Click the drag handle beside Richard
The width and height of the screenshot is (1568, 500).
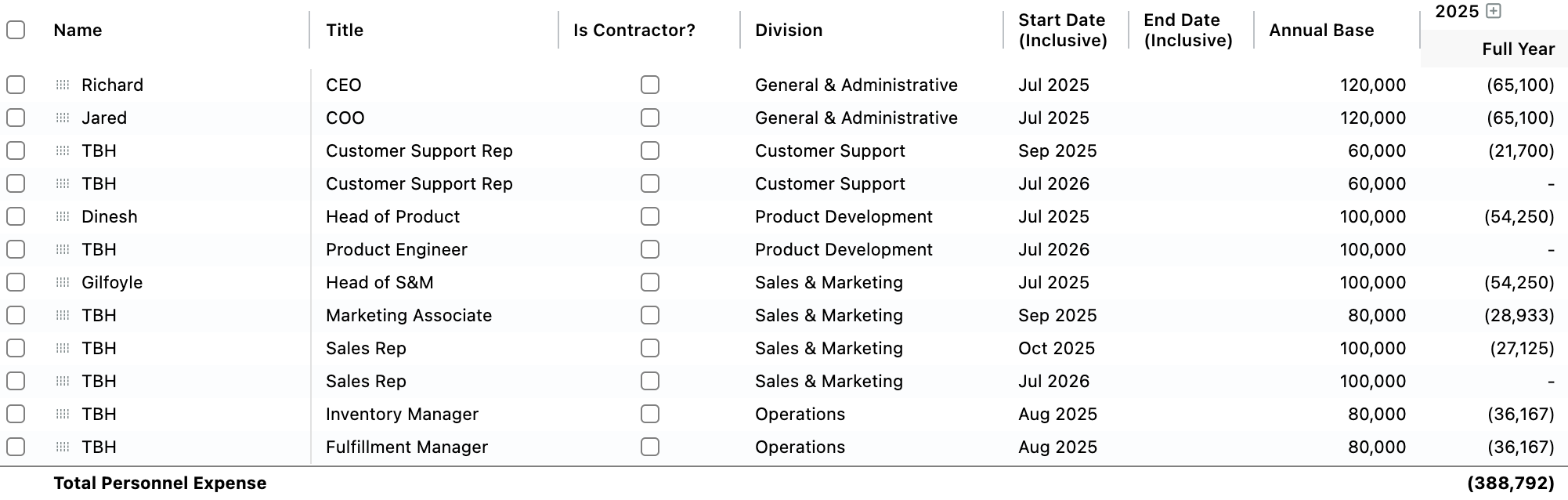point(63,85)
